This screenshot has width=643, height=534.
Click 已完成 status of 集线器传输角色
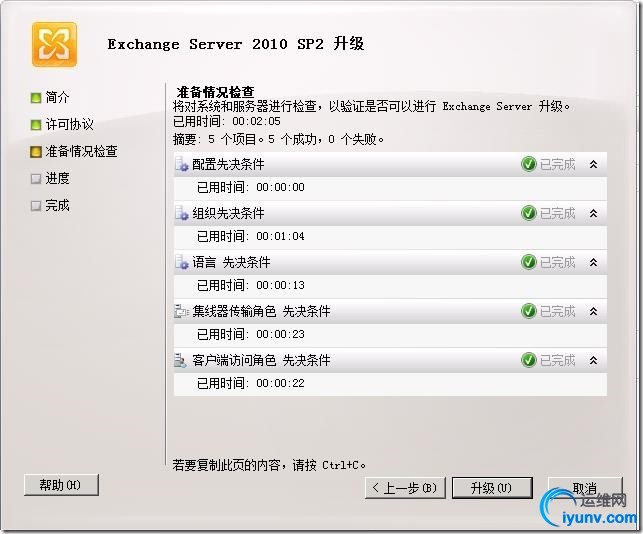click(x=558, y=311)
